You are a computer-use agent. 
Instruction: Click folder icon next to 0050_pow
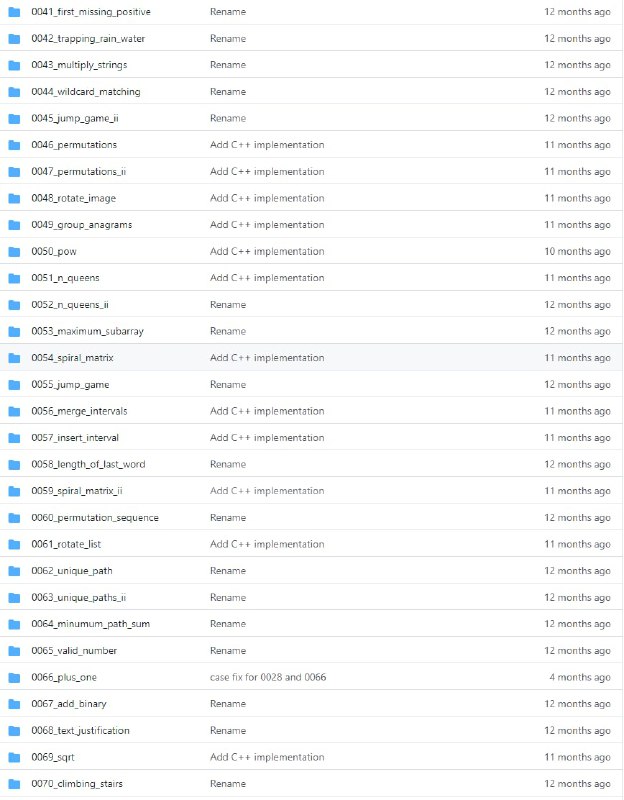pos(14,251)
